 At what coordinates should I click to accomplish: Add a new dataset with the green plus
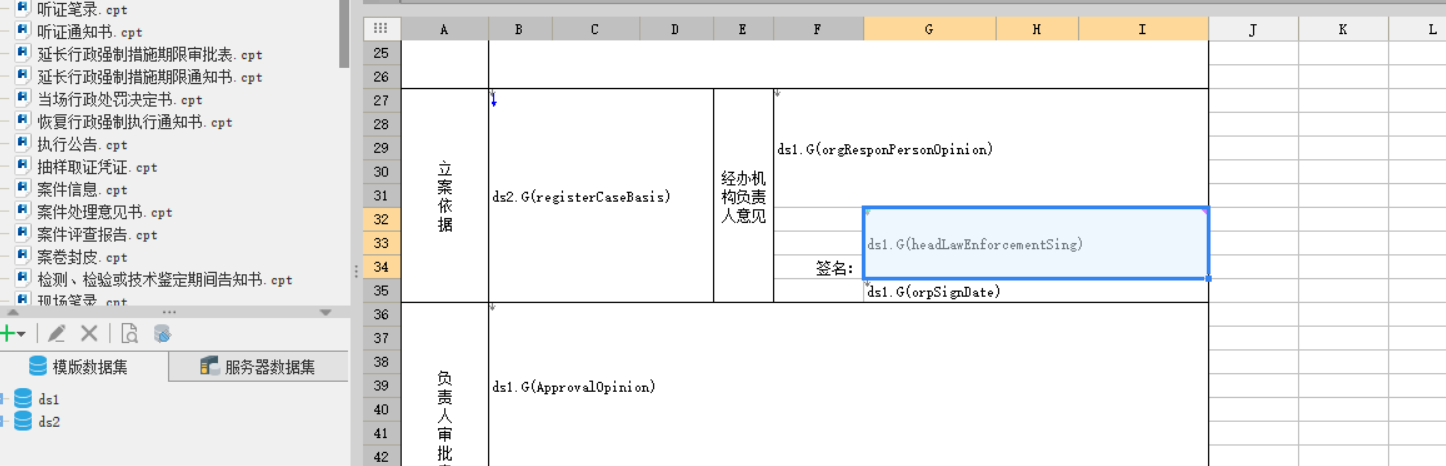9,333
